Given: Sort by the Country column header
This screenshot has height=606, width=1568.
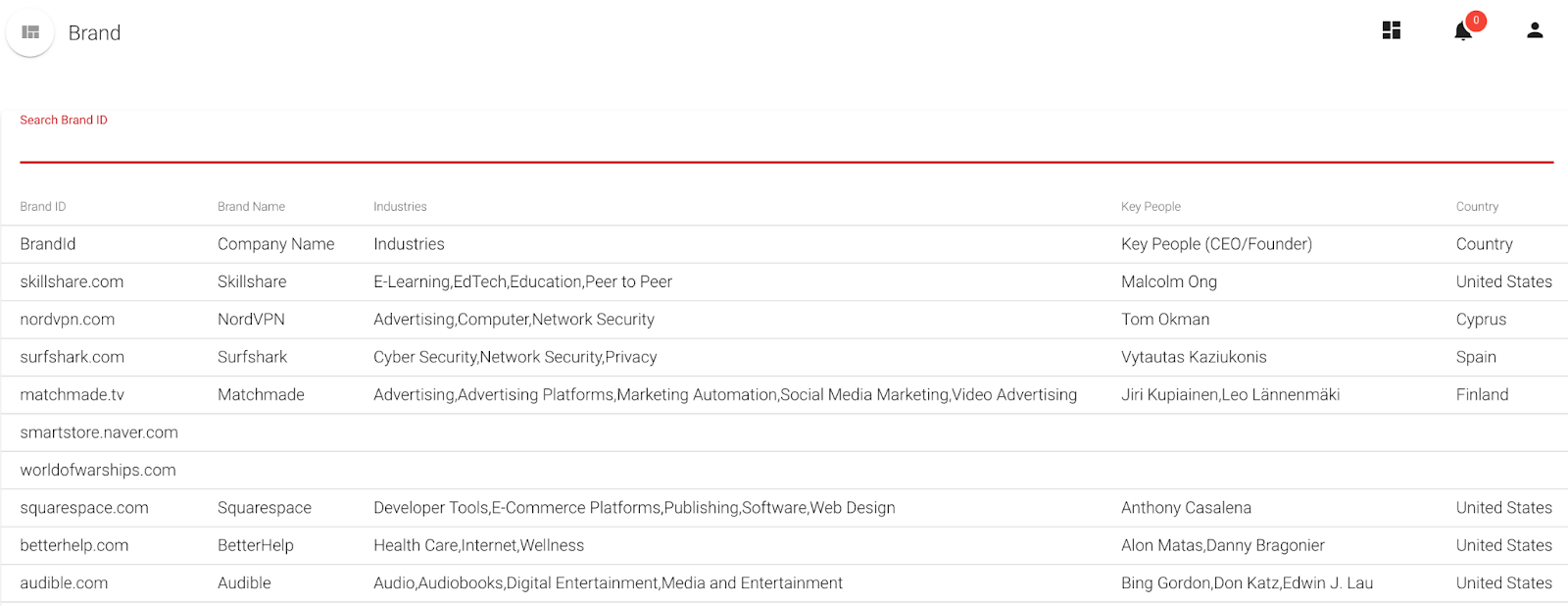Looking at the screenshot, I should pos(1477,207).
